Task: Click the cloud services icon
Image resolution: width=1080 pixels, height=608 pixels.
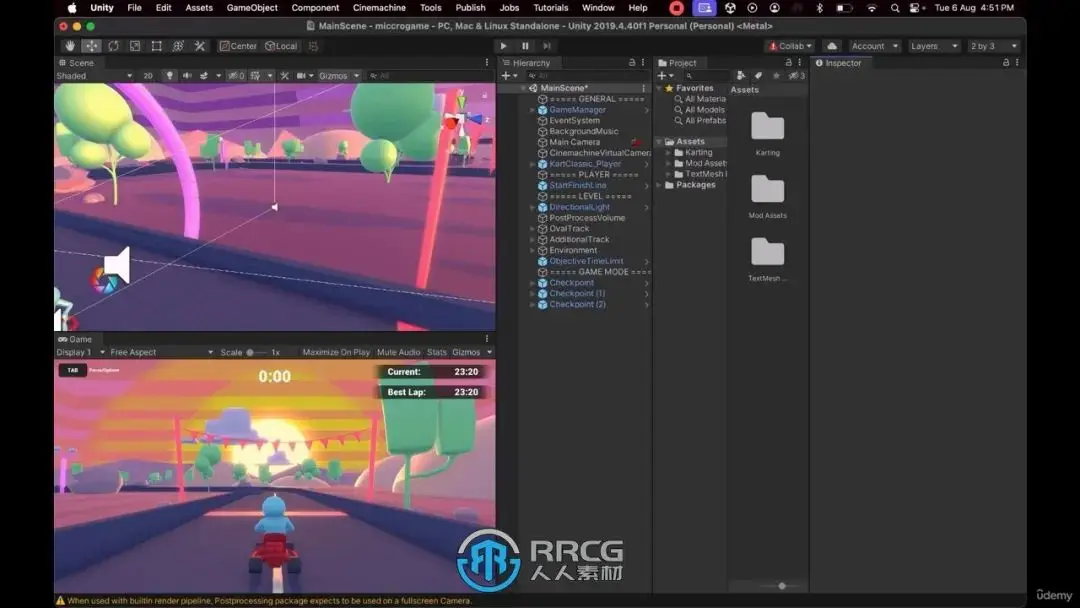Action: [832, 46]
